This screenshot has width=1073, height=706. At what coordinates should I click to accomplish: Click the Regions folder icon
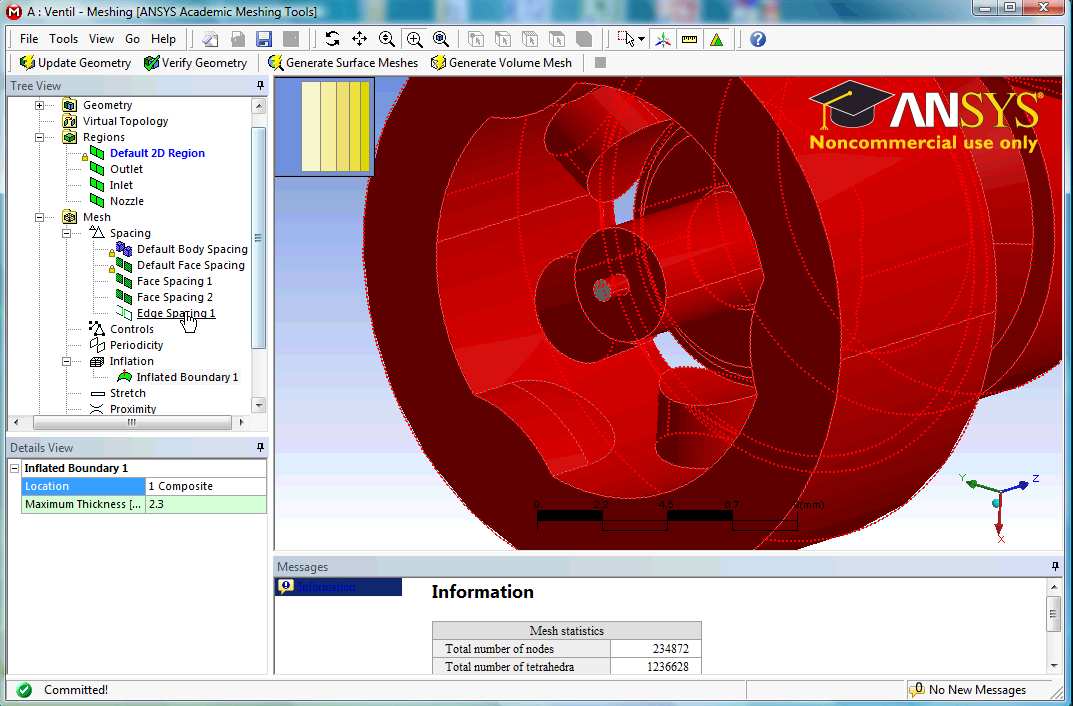pyautogui.click(x=69, y=137)
